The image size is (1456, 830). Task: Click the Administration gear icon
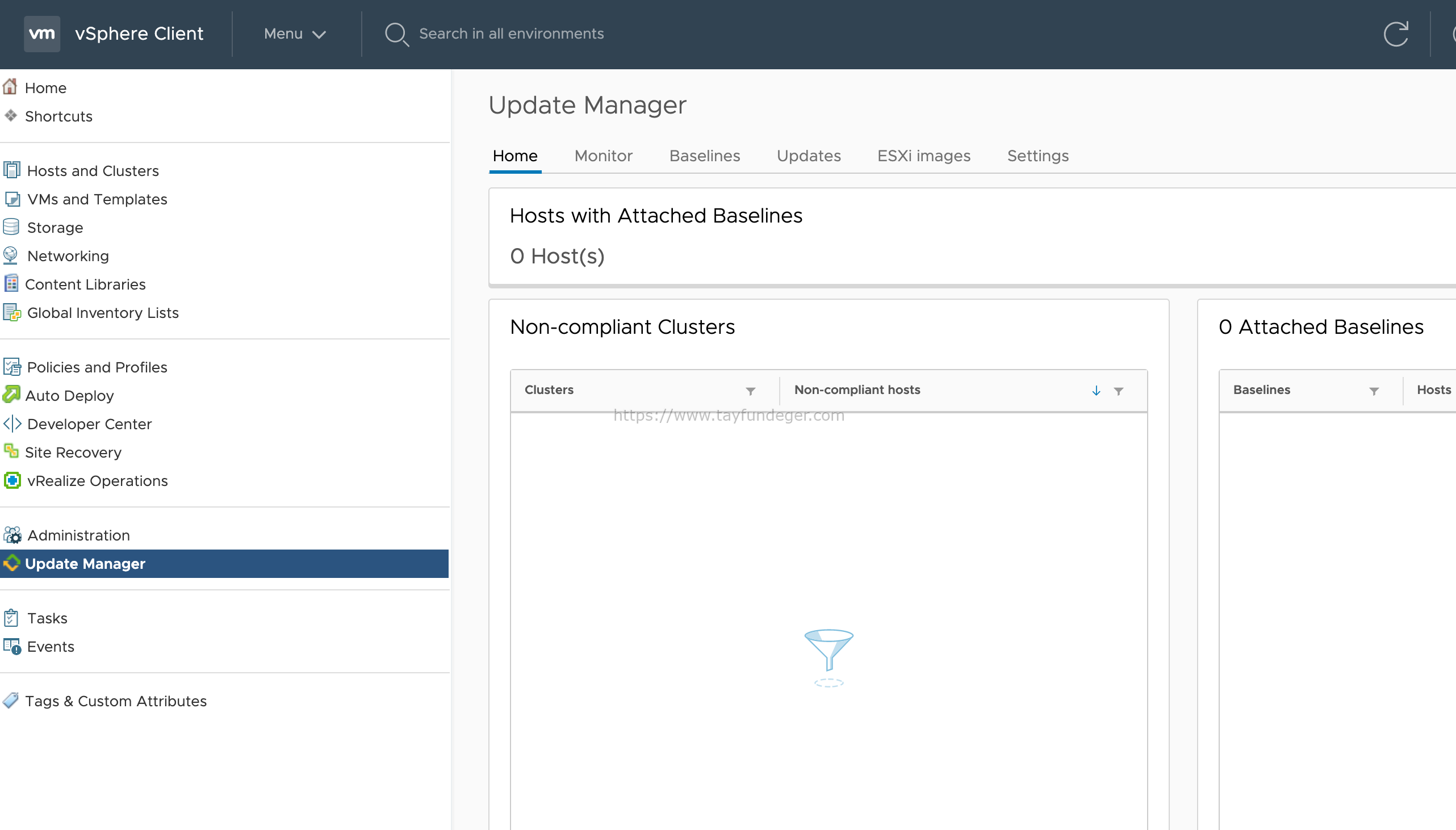pos(12,535)
